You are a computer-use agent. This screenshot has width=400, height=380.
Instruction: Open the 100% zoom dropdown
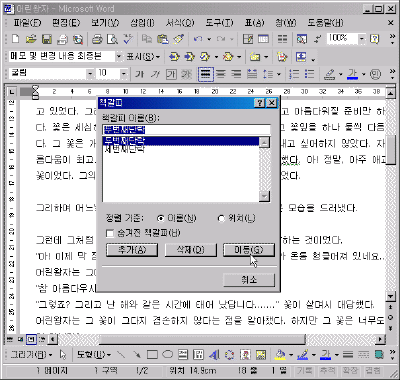coord(362,39)
